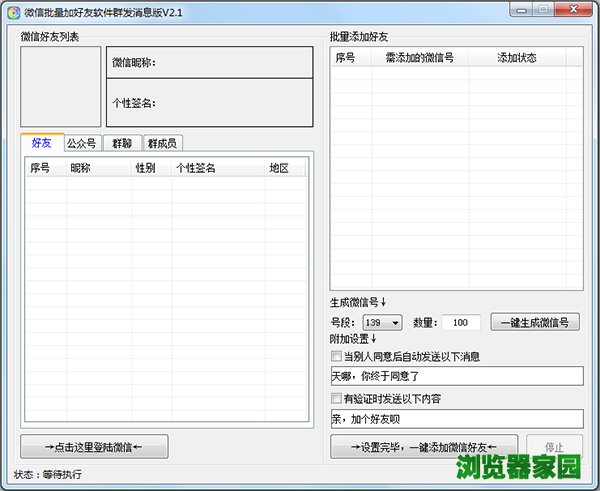Edit the message field 天哪，你终于同意了

457,376
